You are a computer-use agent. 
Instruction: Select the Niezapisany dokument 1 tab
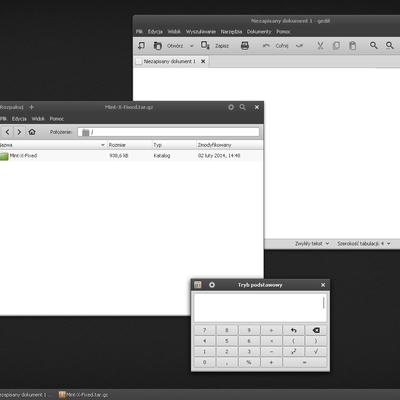pos(170,61)
